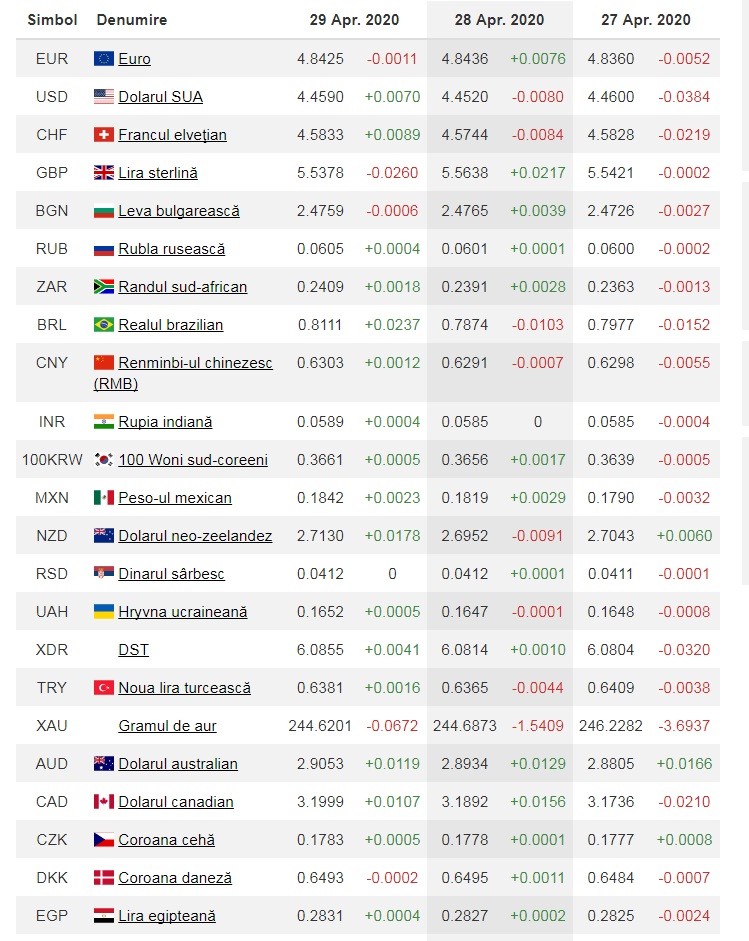Click the South Korean flag icon
The width and height of the screenshot is (749, 941).
pos(104,460)
